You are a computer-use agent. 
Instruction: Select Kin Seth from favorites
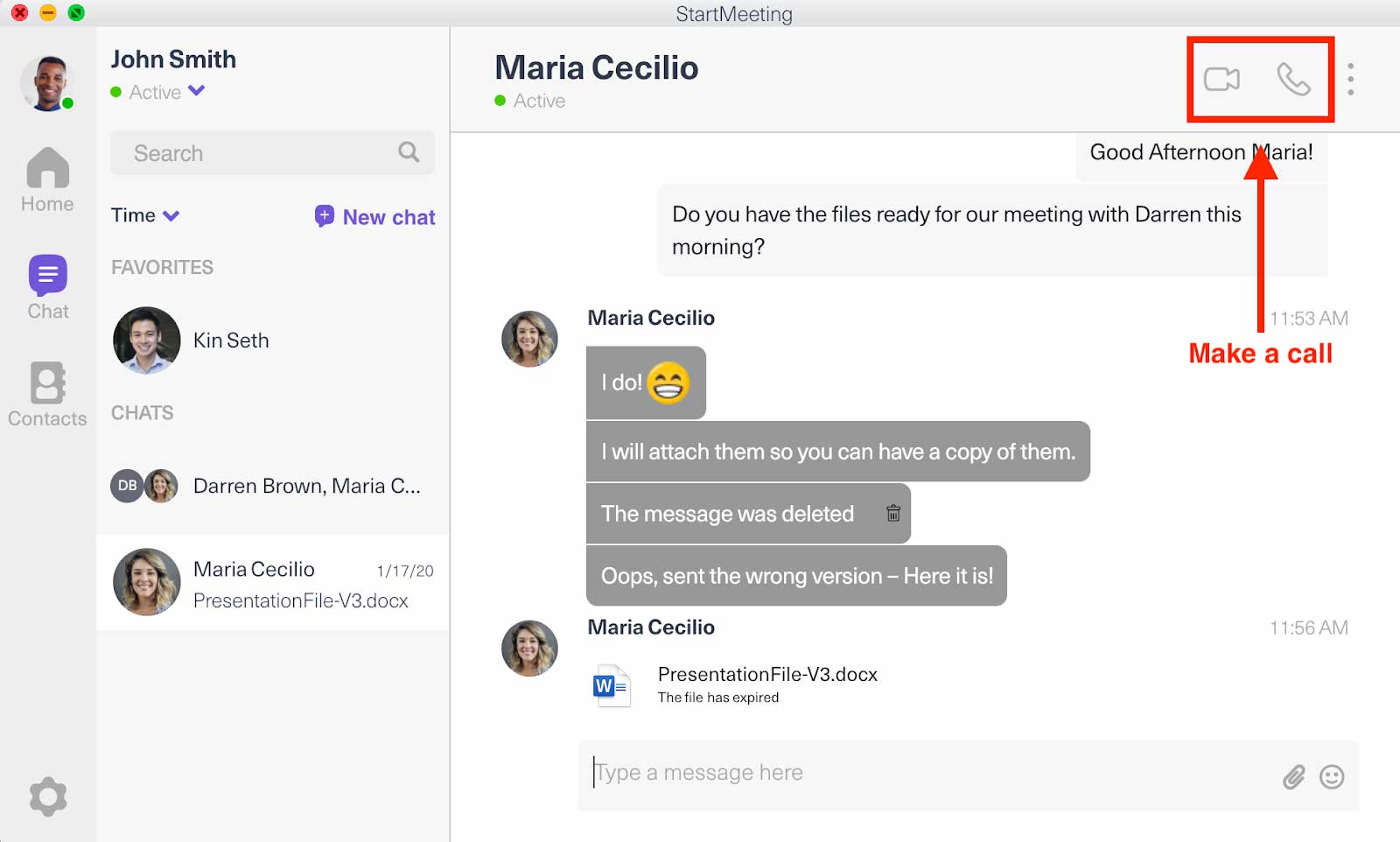point(231,340)
